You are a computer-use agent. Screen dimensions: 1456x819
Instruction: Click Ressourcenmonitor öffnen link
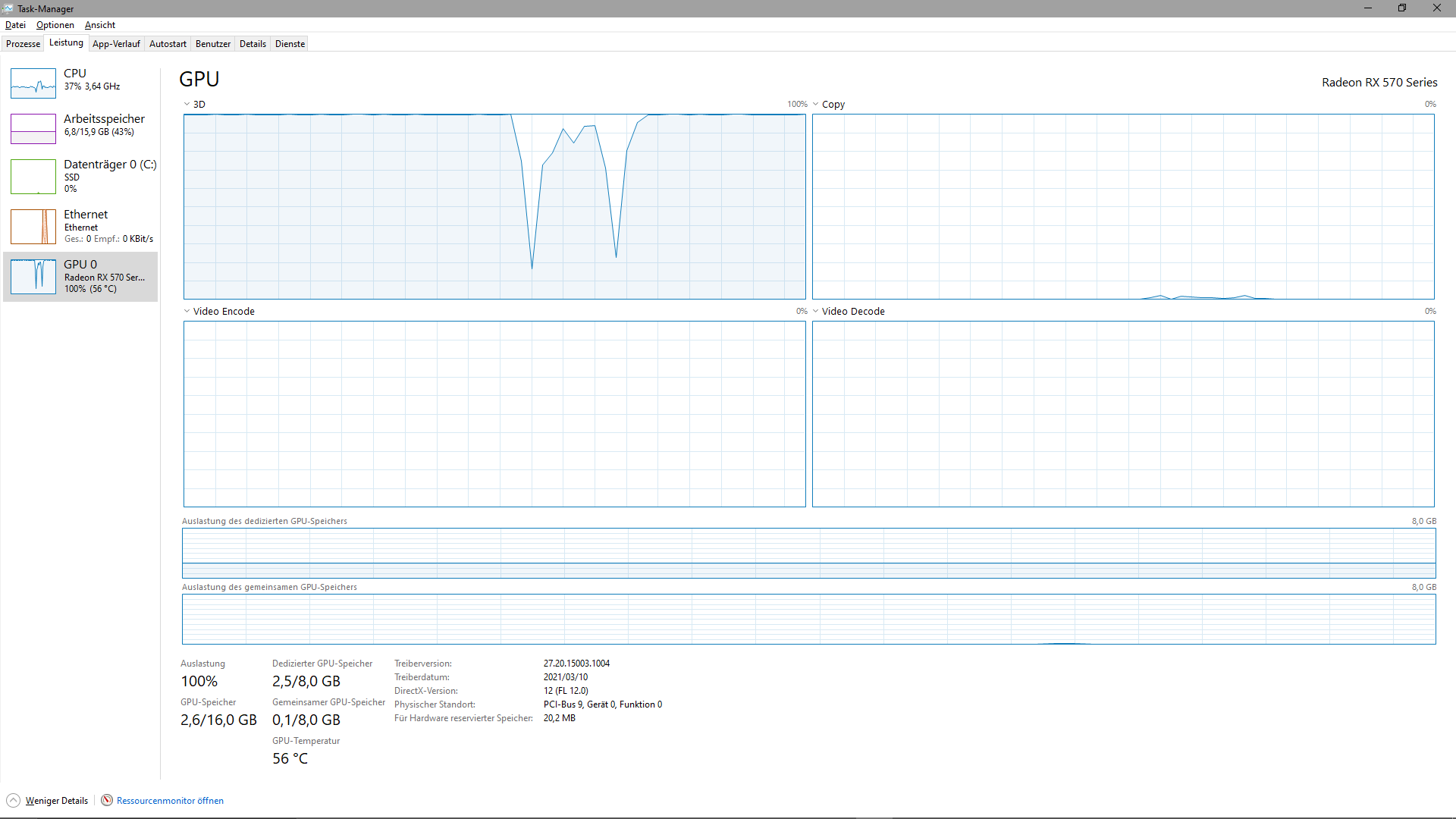click(170, 801)
